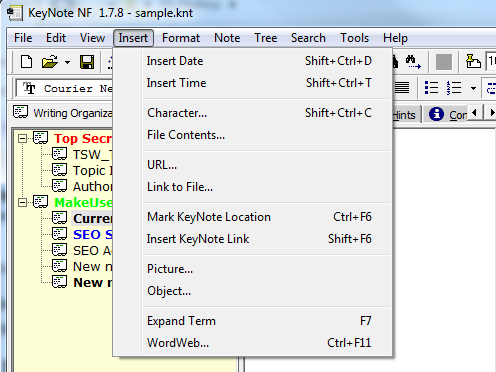Screen dimensions: 496x372
Task: Open the Help menu
Action: click(395, 38)
